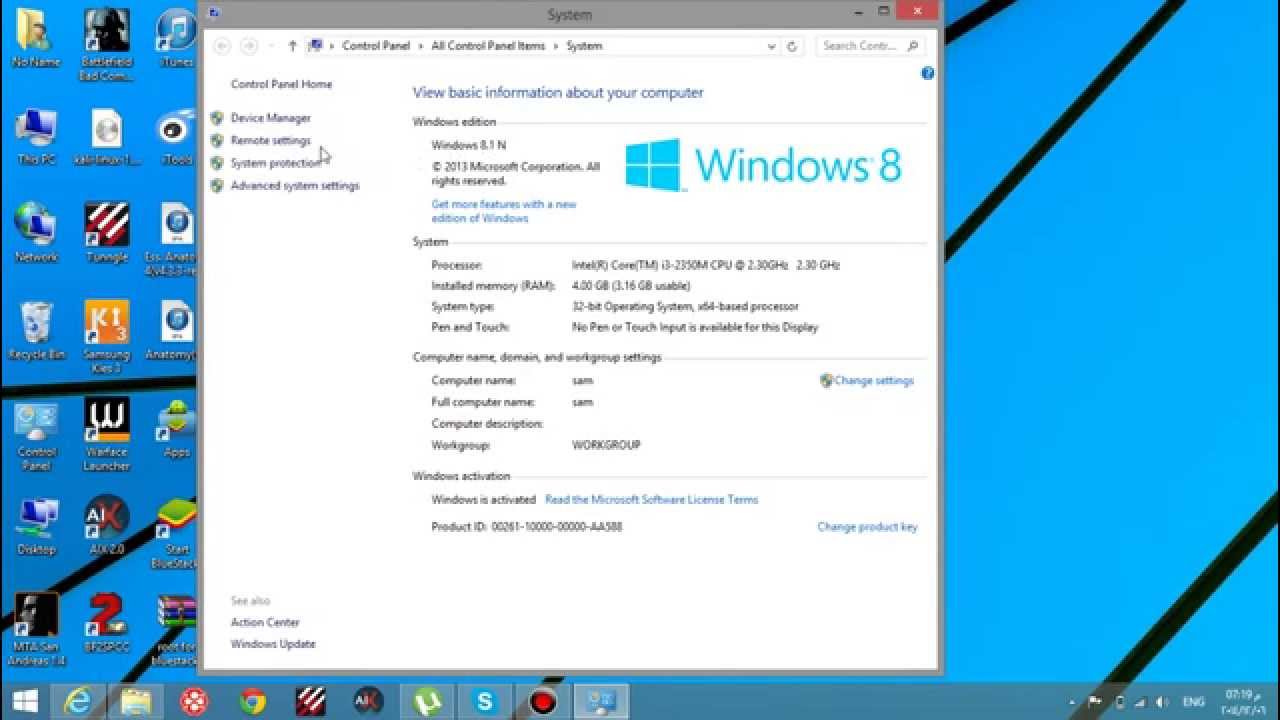
Task: Refresh the System window
Action: point(792,46)
